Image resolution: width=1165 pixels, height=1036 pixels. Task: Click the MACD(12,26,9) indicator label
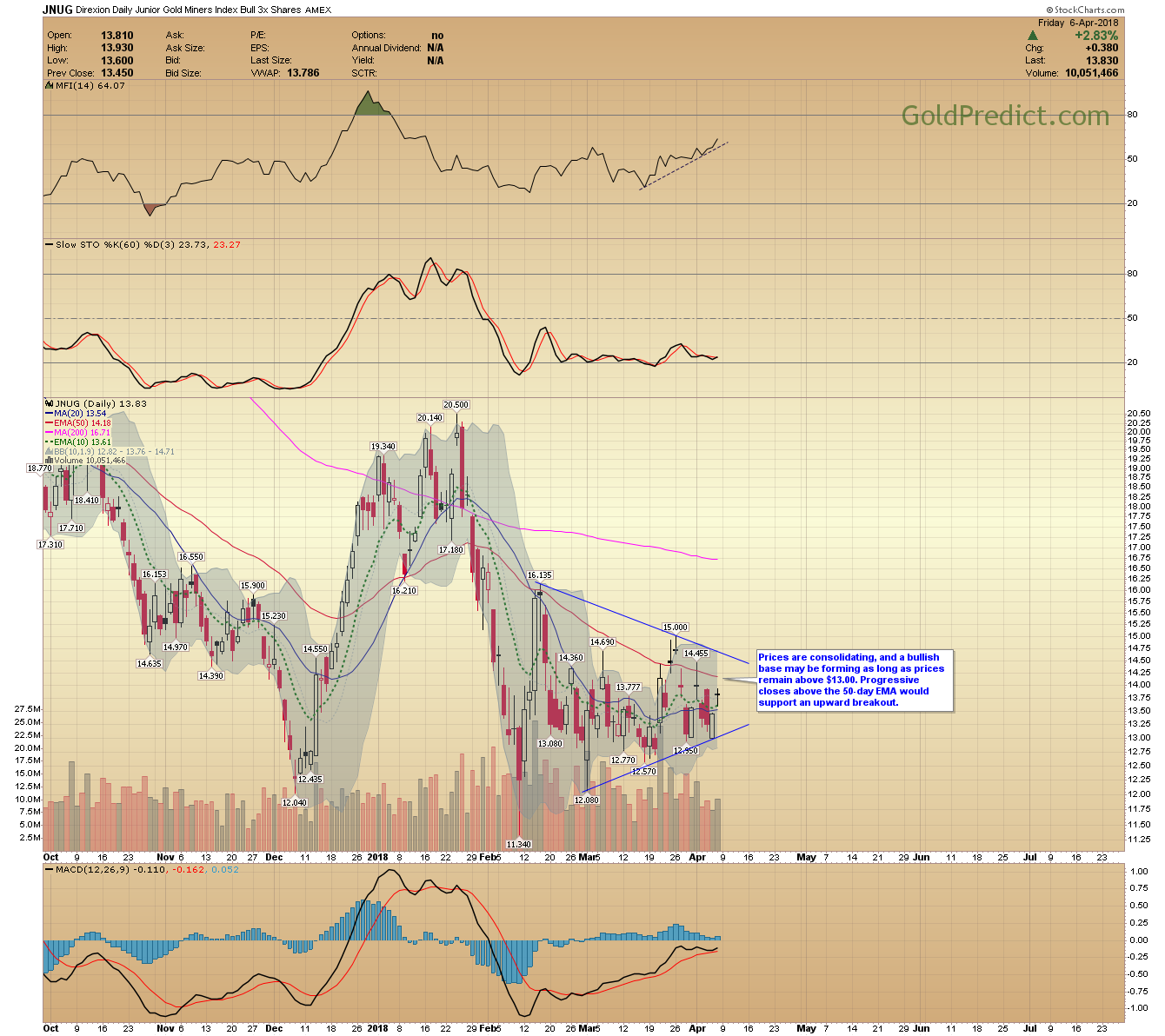85,870
